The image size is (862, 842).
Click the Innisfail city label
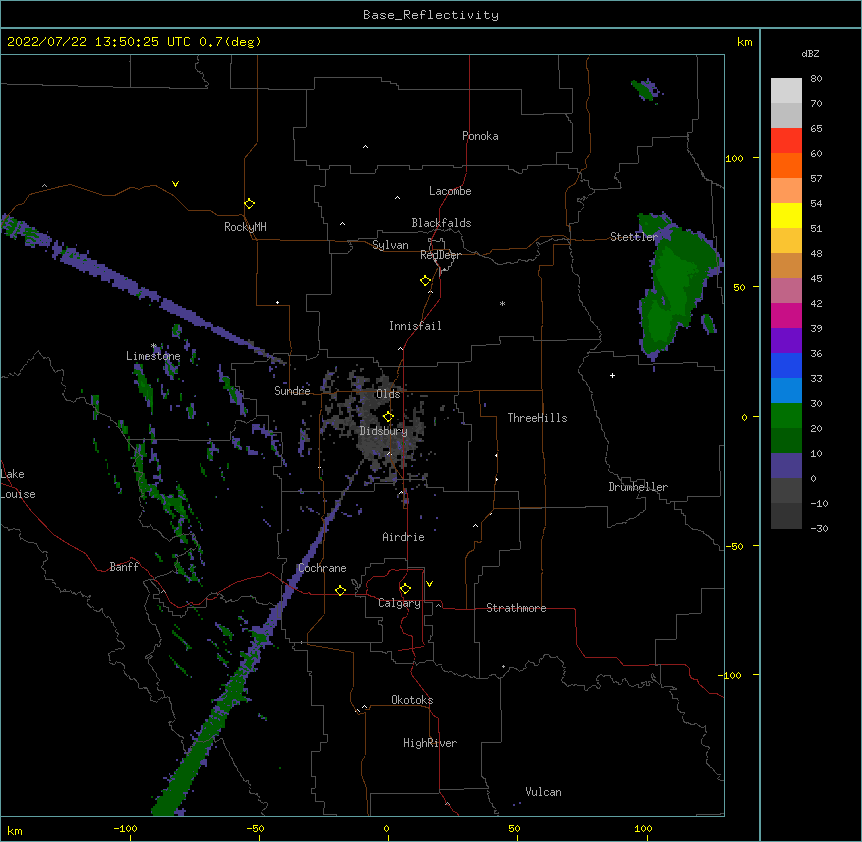point(415,326)
